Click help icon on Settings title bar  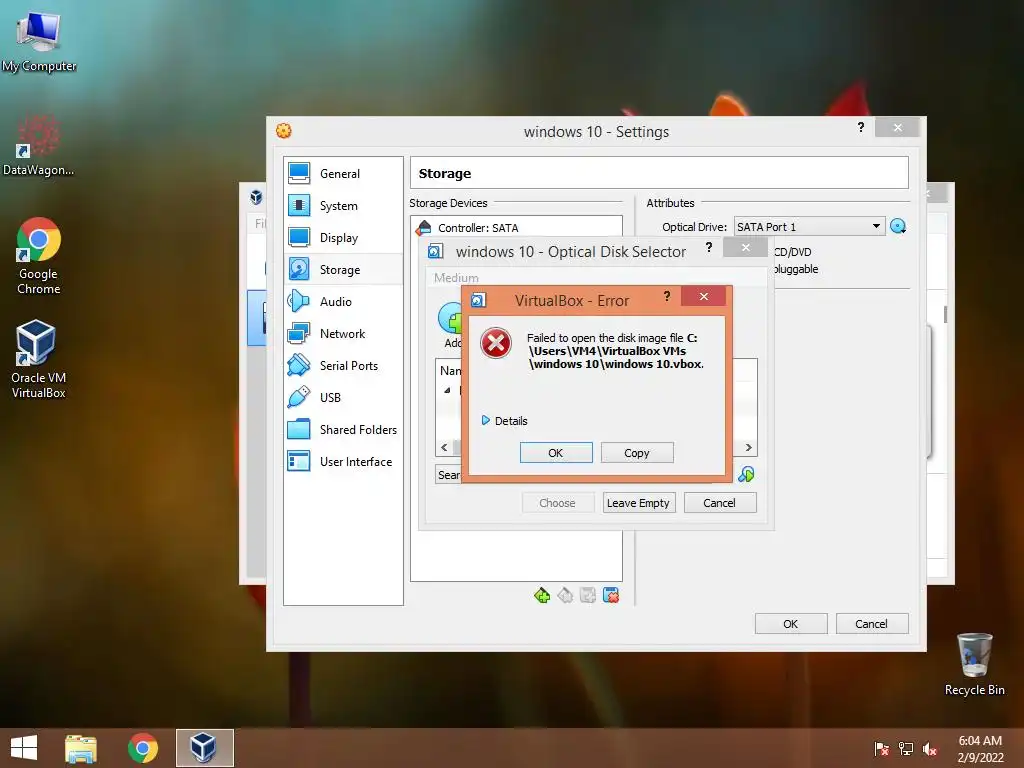(861, 127)
